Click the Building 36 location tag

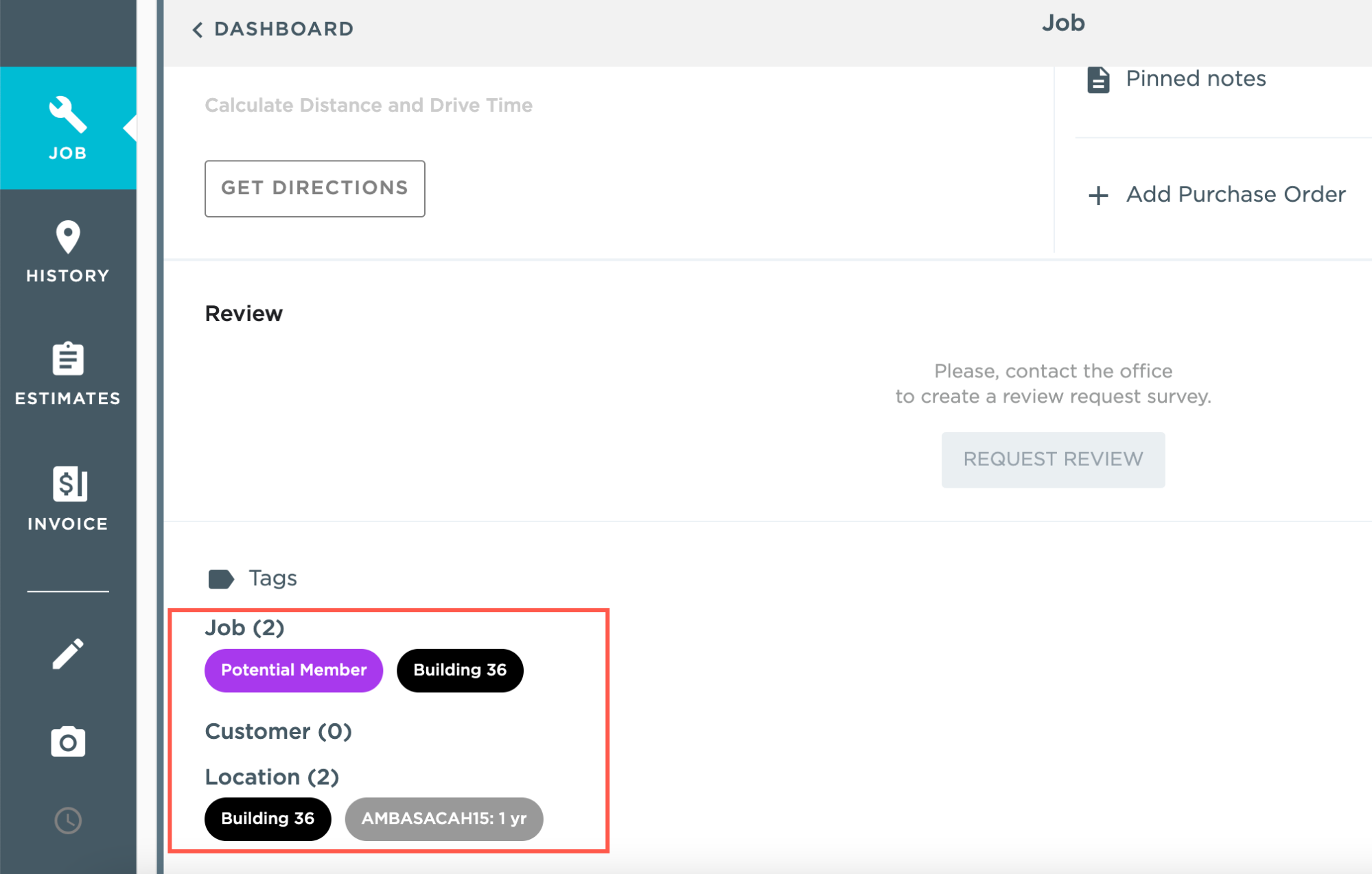tap(267, 818)
